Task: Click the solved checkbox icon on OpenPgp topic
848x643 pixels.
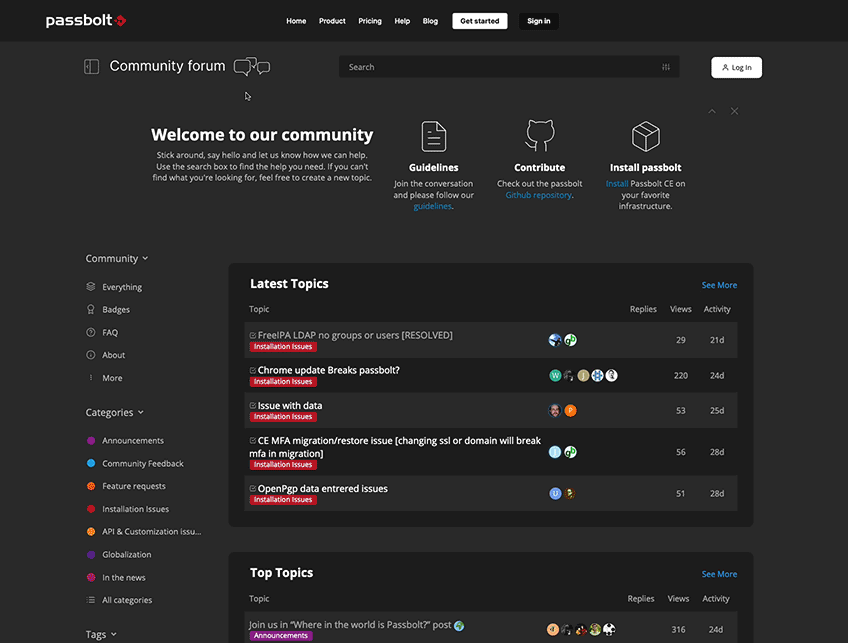Action: point(253,489)
